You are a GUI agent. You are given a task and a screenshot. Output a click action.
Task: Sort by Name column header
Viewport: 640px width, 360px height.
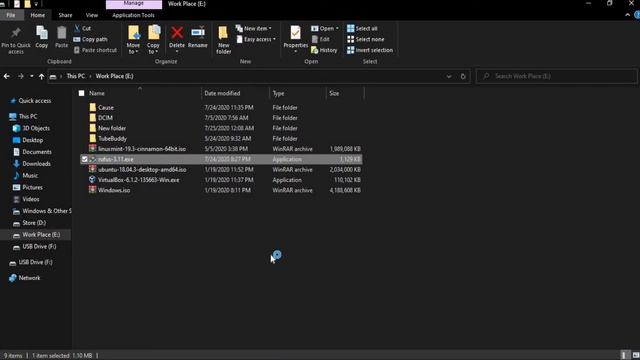tap(97, 93)
